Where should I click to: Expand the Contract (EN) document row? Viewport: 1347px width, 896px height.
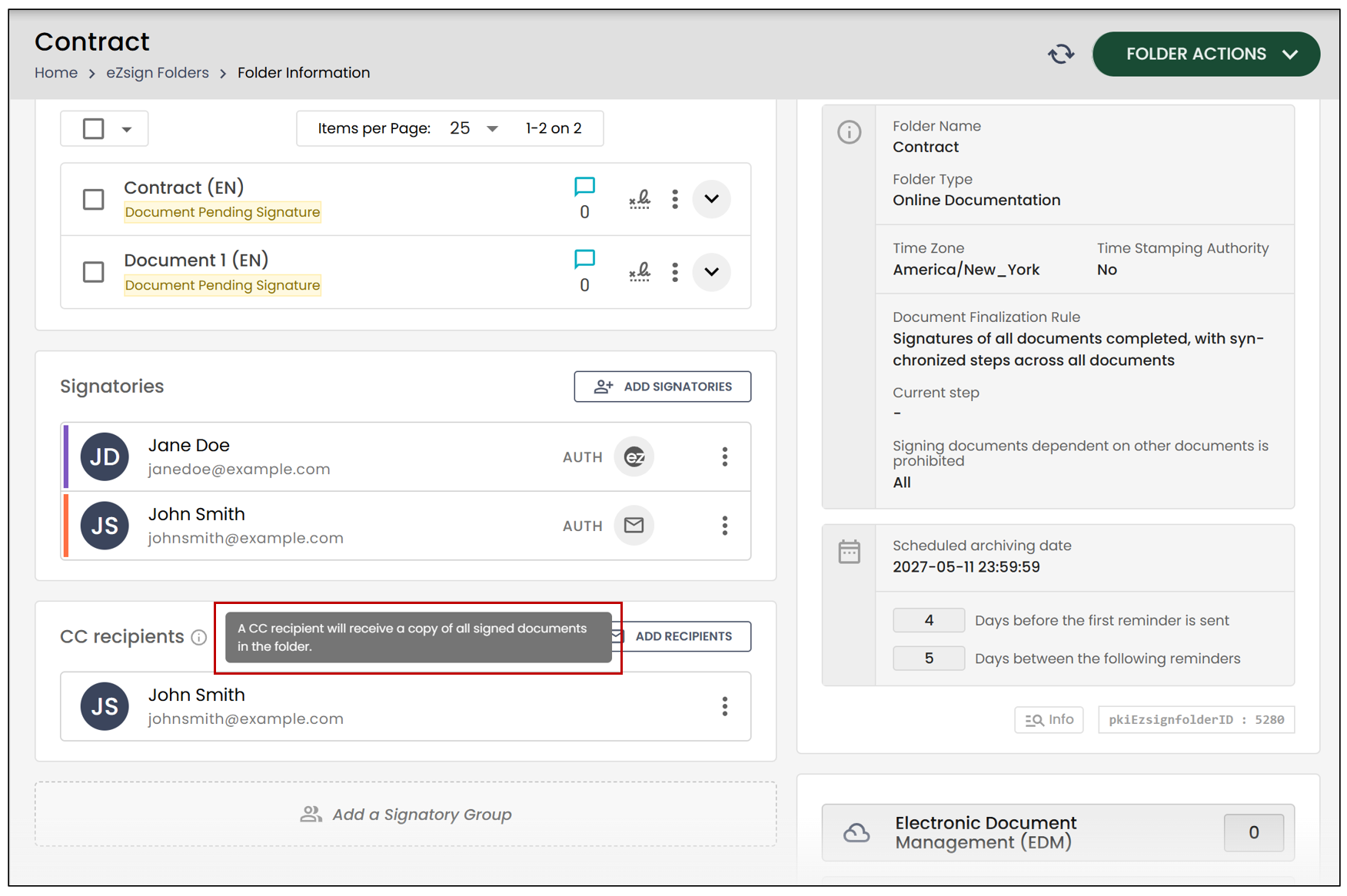pos(712,199)
